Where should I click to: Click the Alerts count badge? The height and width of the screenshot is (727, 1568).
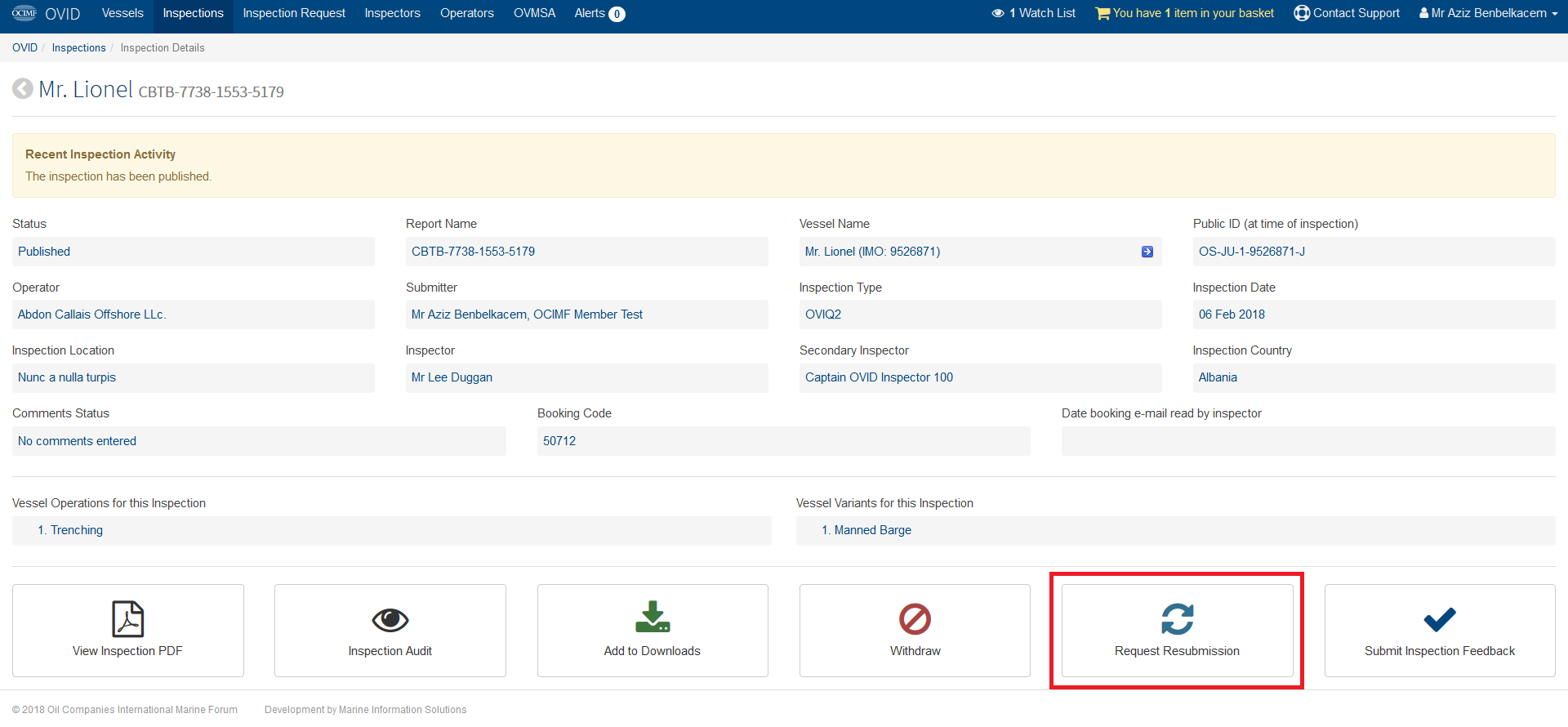[x=617, y=14]
